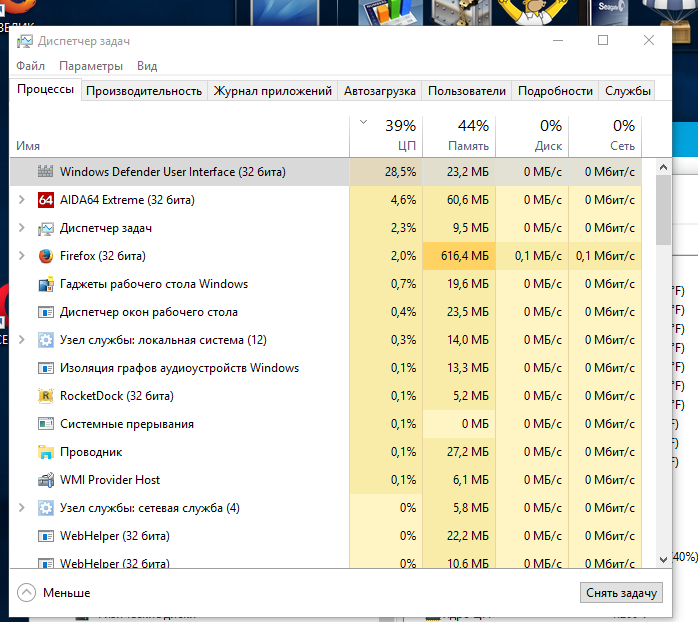Switch to the Журнал приложений tab

[x=272, y=91]
